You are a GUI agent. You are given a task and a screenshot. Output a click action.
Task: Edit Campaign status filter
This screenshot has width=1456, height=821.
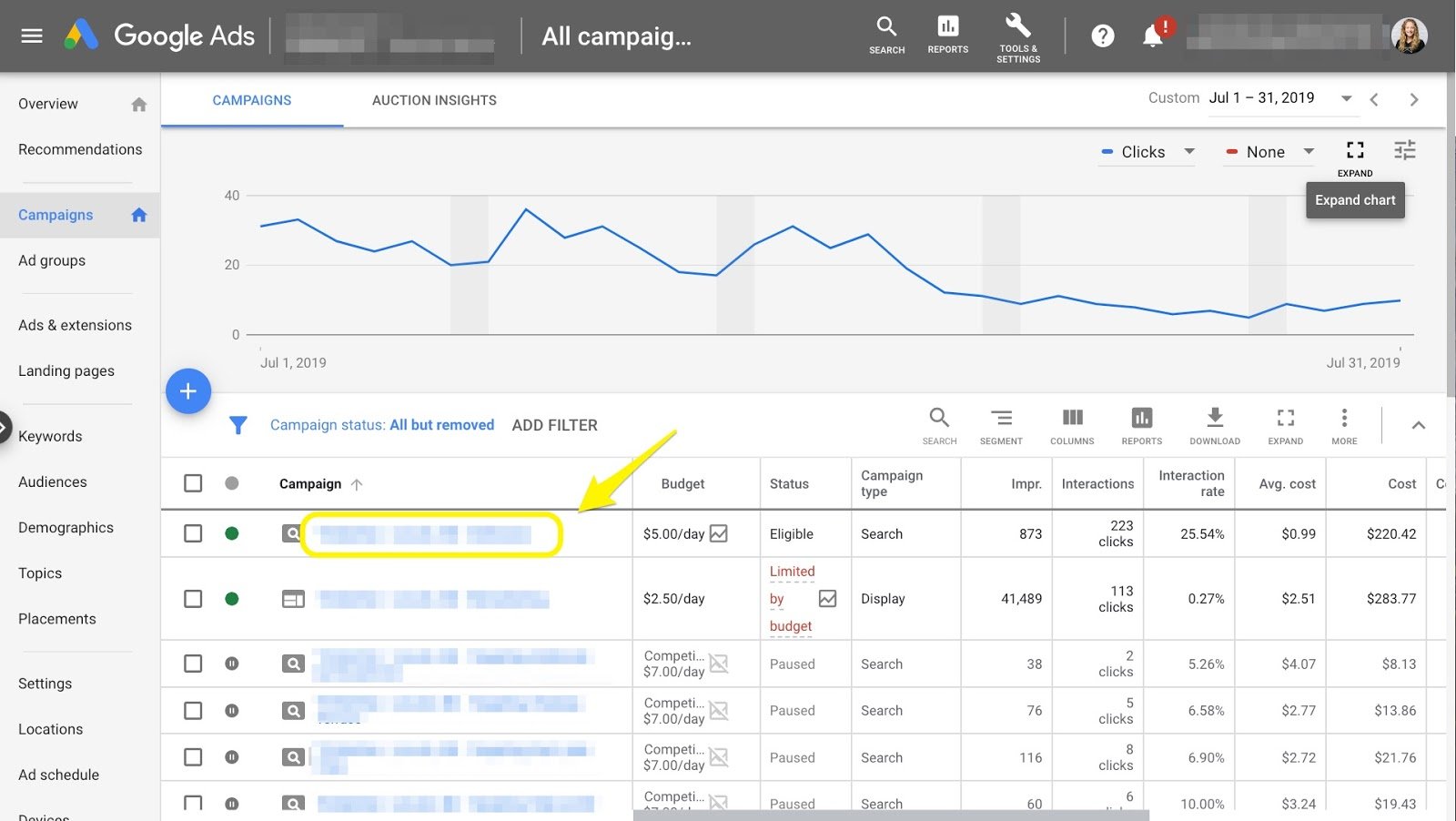click(x=382, y=425)
